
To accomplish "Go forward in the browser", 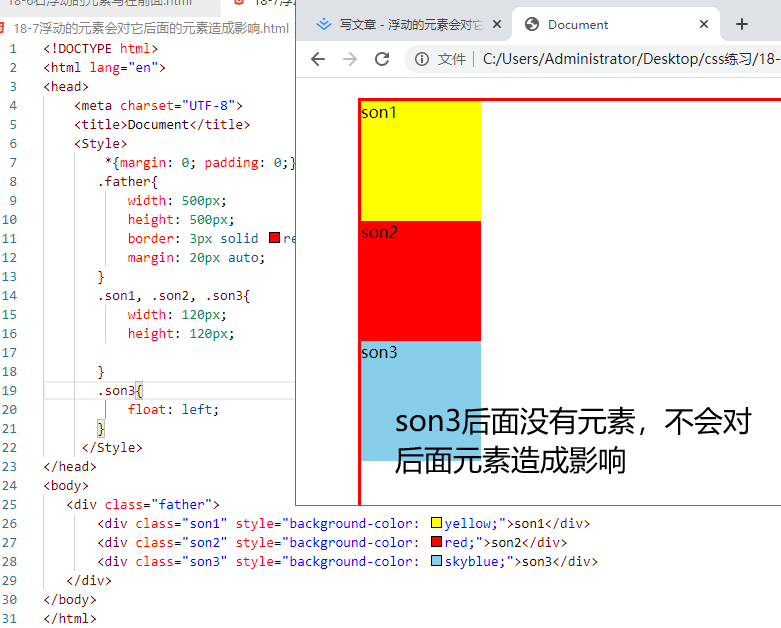I will [350, 59].
